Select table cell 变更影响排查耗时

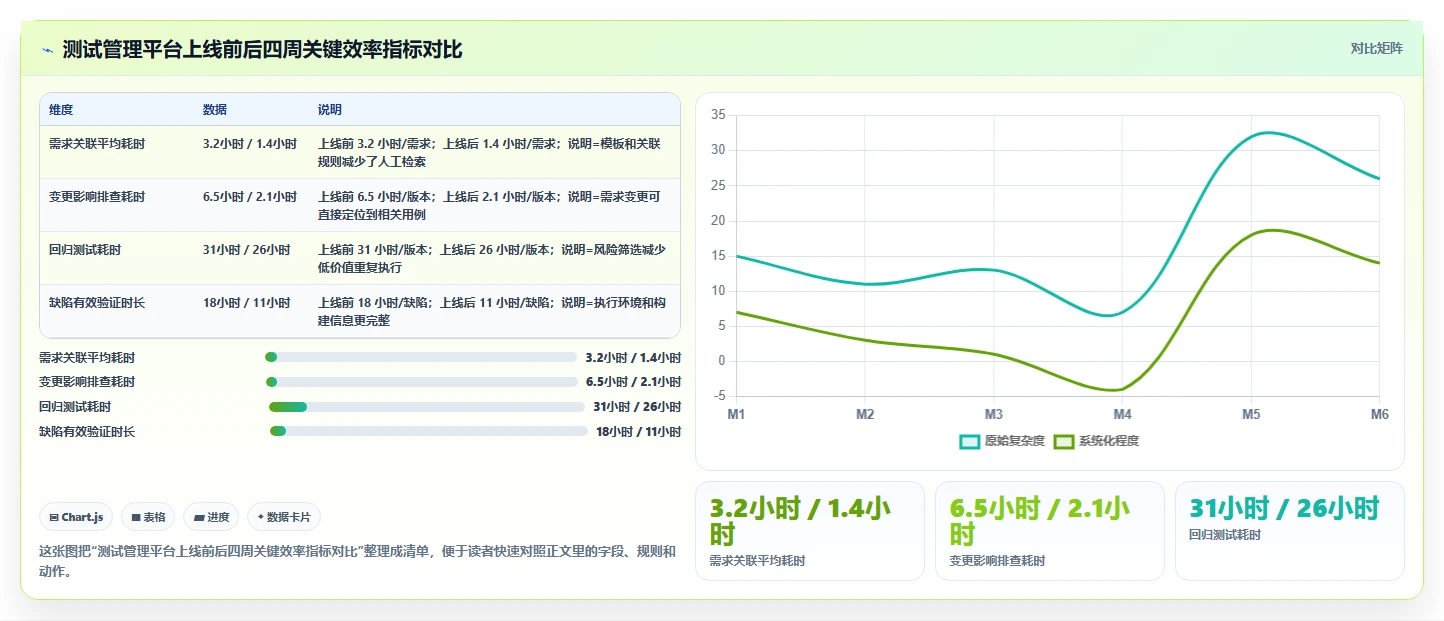tap(97, 197)
